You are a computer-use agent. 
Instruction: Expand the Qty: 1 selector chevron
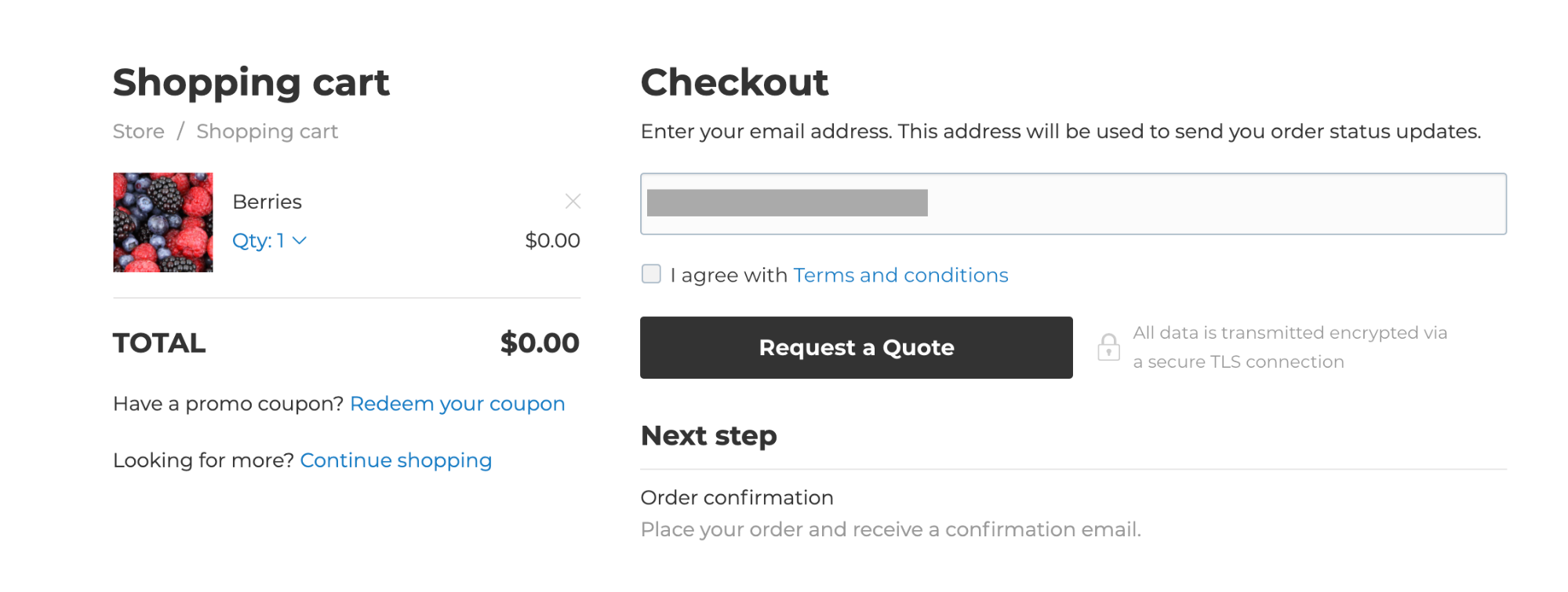pos(300,241)
